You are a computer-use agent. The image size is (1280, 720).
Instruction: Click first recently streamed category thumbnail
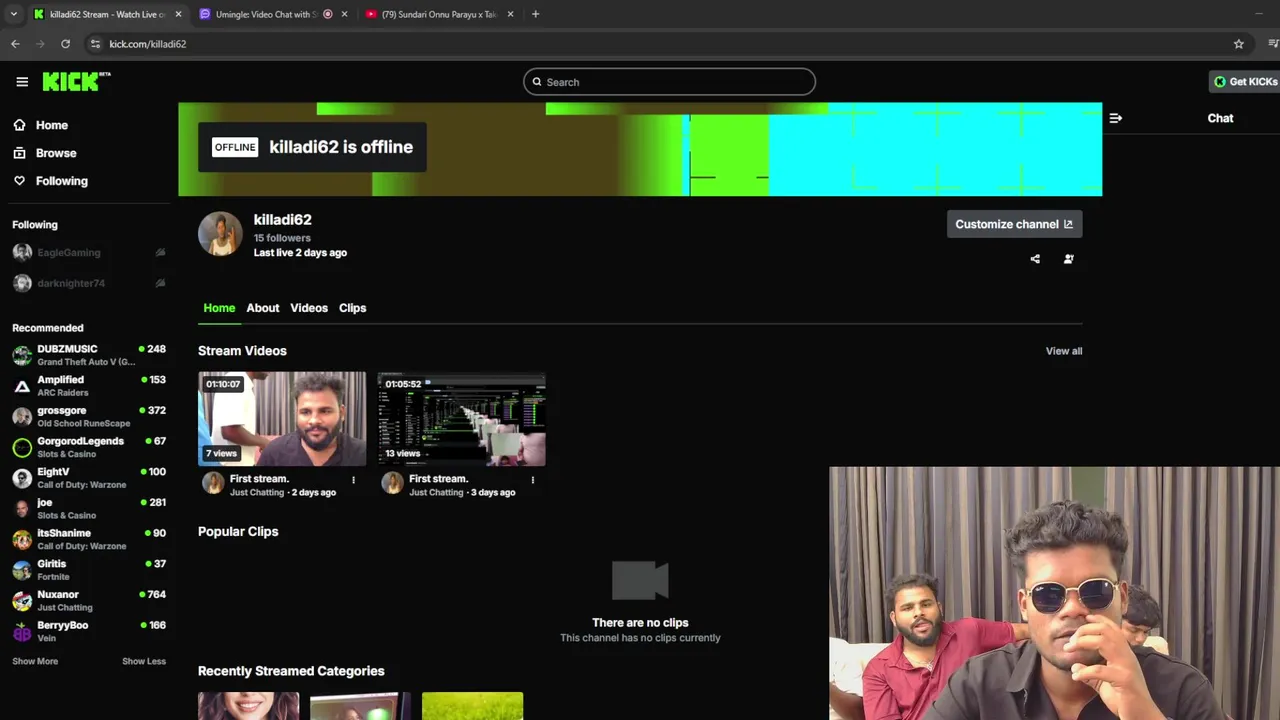[x=248, y=706]
